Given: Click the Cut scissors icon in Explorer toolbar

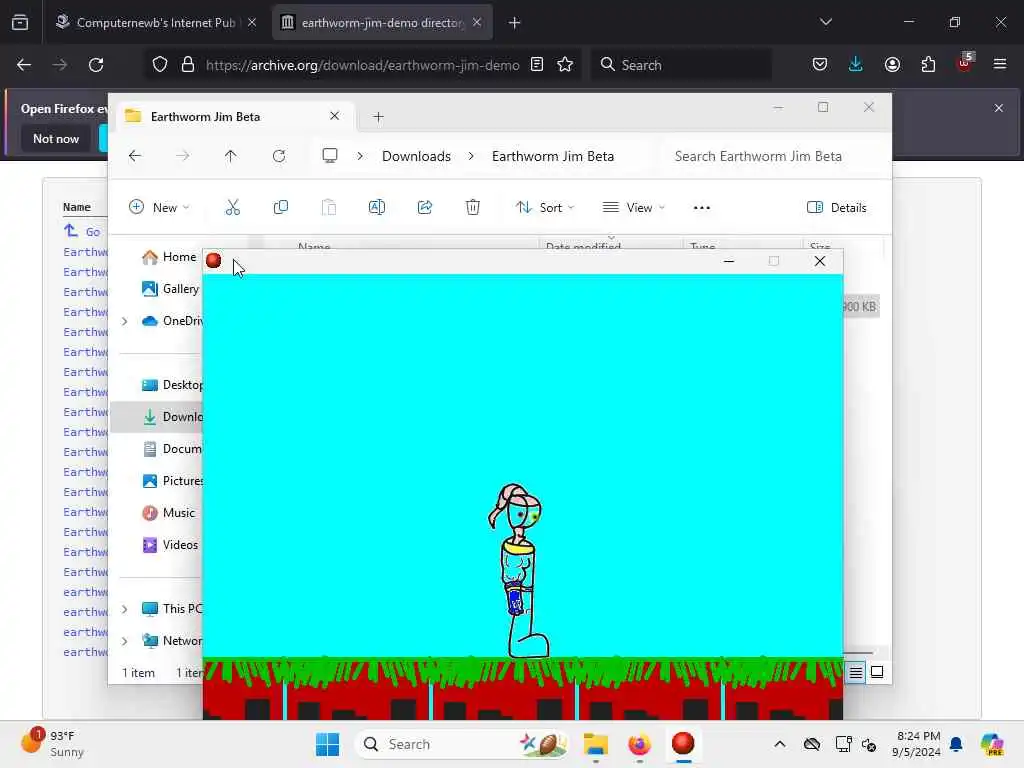Looking at the screenshot, I should pos(232,208).
